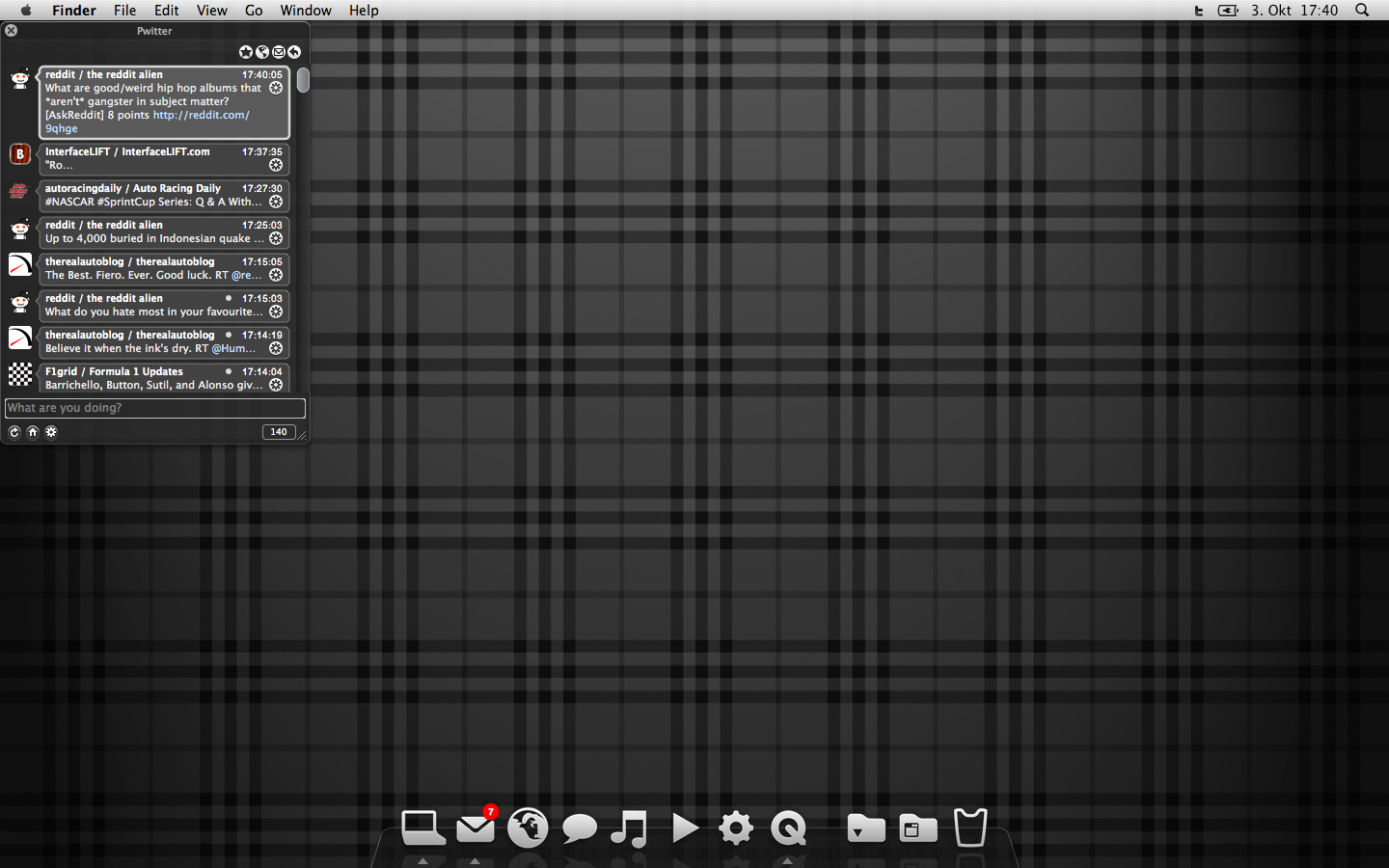The width and height of the screenshot is (1389, 868).
Task: Open the Trash in the Dock
Action: (x=970, y=827)
